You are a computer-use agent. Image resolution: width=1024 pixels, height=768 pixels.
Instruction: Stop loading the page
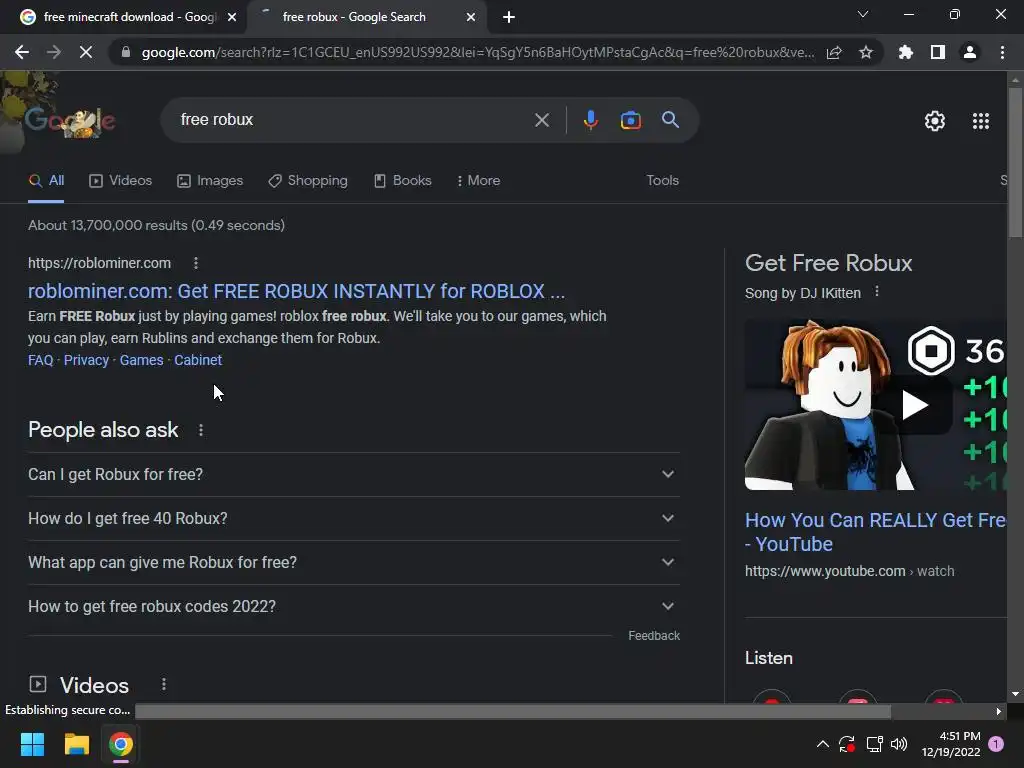(x=86, y=52)
